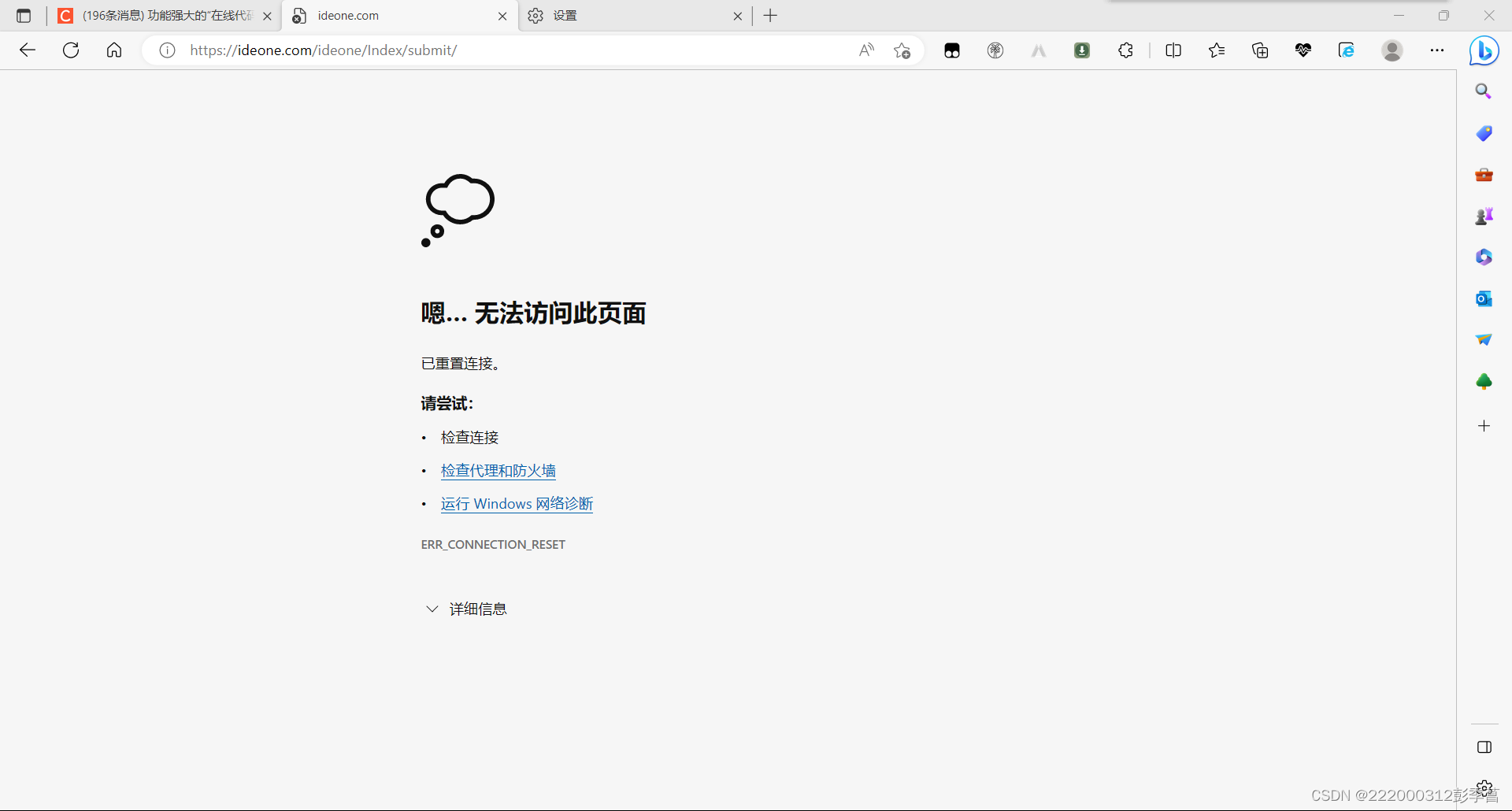Open the globe-shaped extension icon
The height and width of the screenshot is (811, 1512).
click(x=995, y=50)
